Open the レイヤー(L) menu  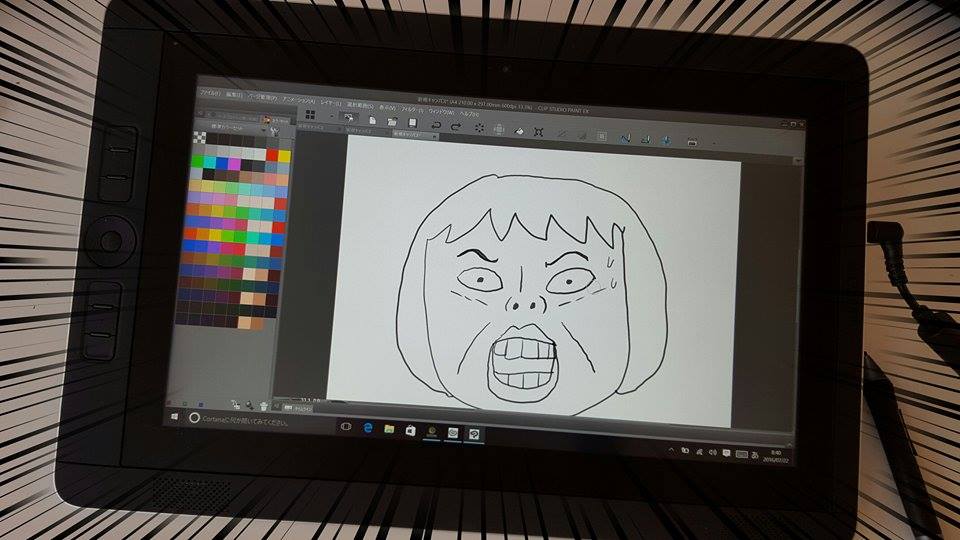[x=331, y=102]
